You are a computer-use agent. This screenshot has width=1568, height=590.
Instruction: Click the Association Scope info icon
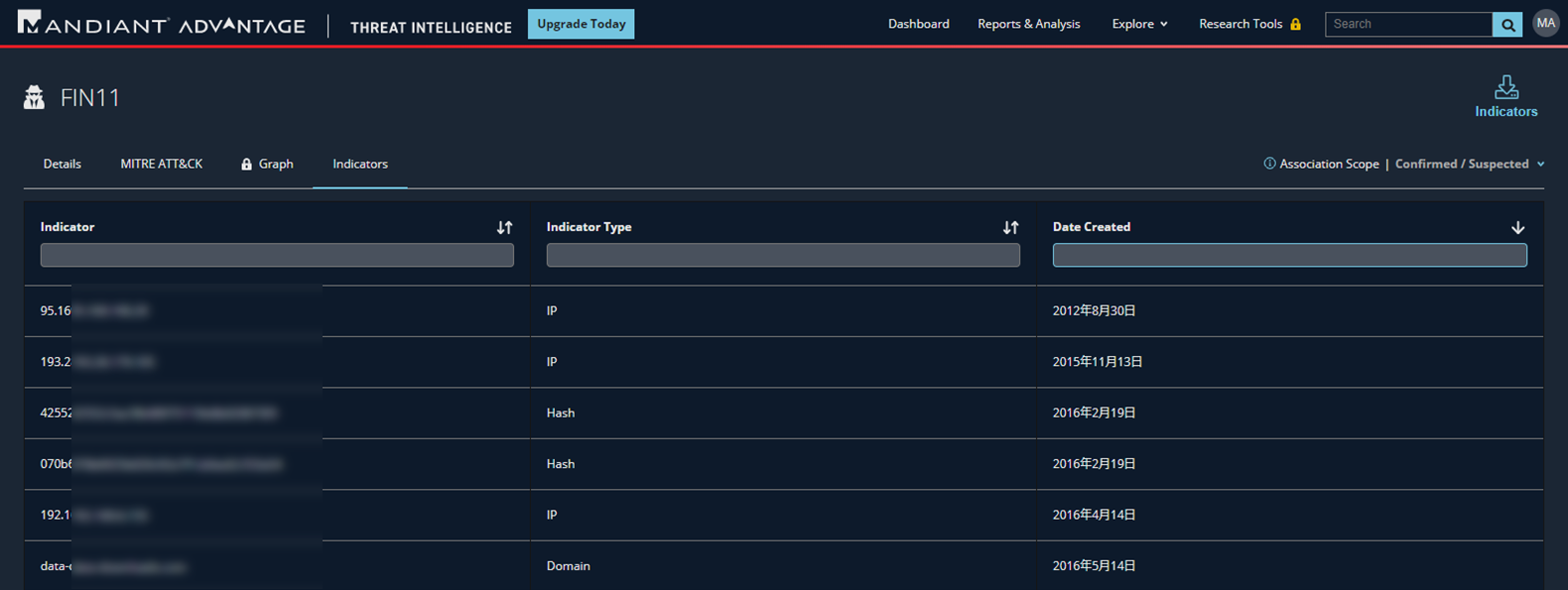[x=1269, y=164]
